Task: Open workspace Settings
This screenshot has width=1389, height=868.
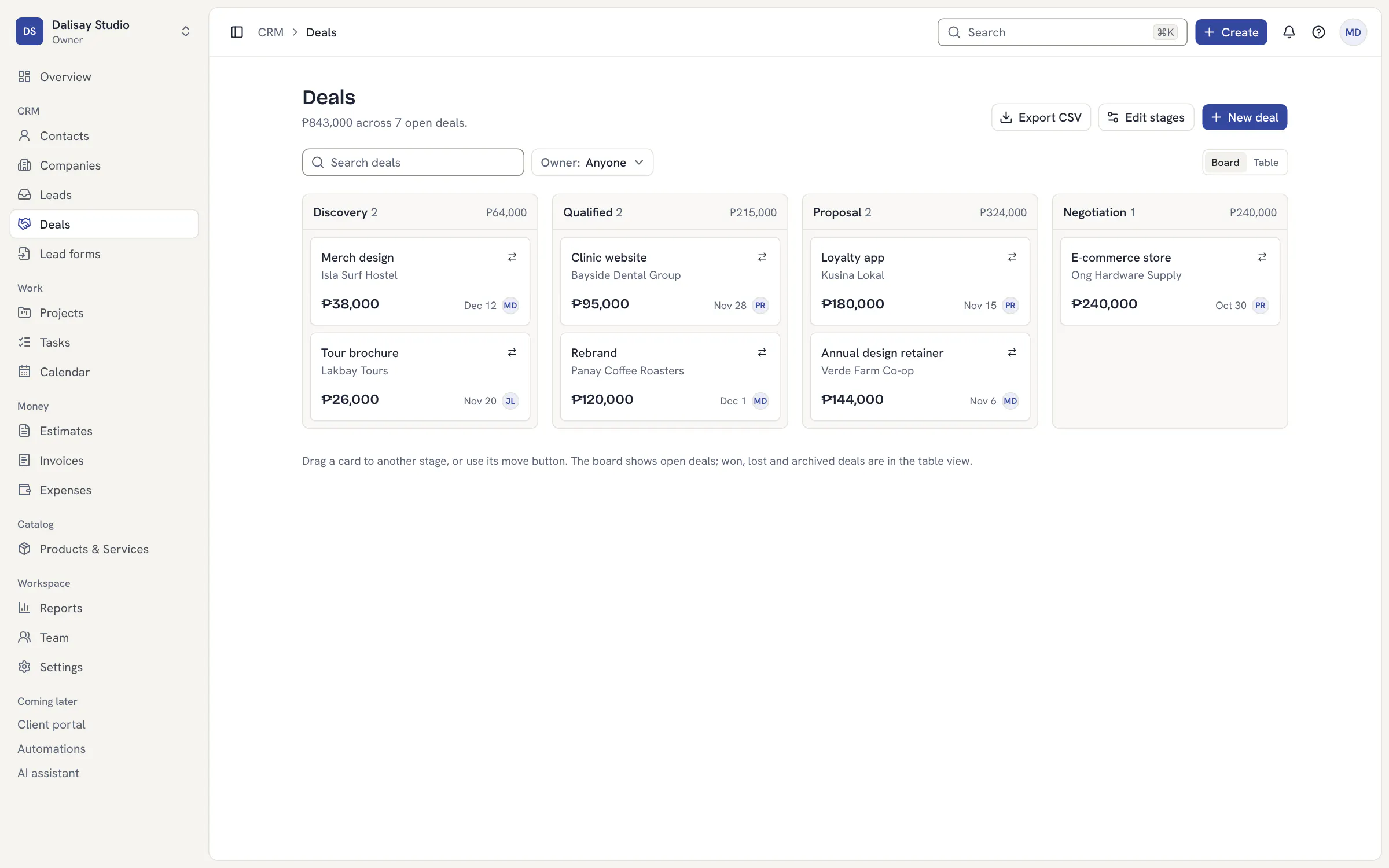Action: pyautogui.click(x=104, y=667)
